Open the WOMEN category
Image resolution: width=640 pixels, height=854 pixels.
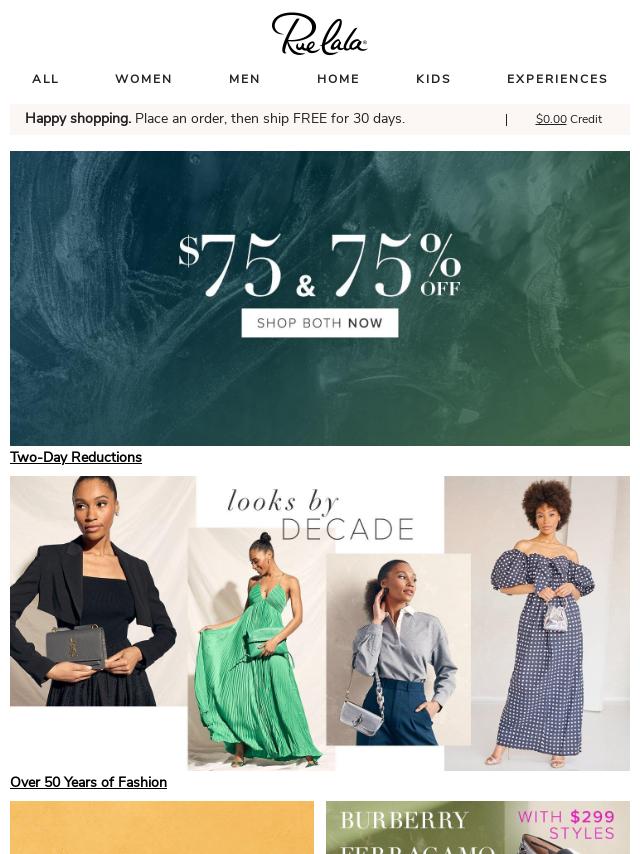(x=144, y=79)
